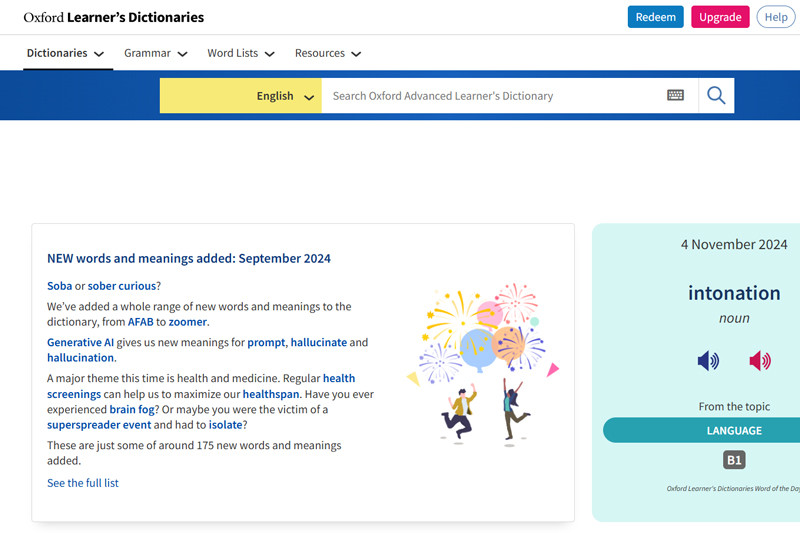The width and height of the screenshot is (800, 533).
Task: Open the Soba link
Action: click(60, 286)
